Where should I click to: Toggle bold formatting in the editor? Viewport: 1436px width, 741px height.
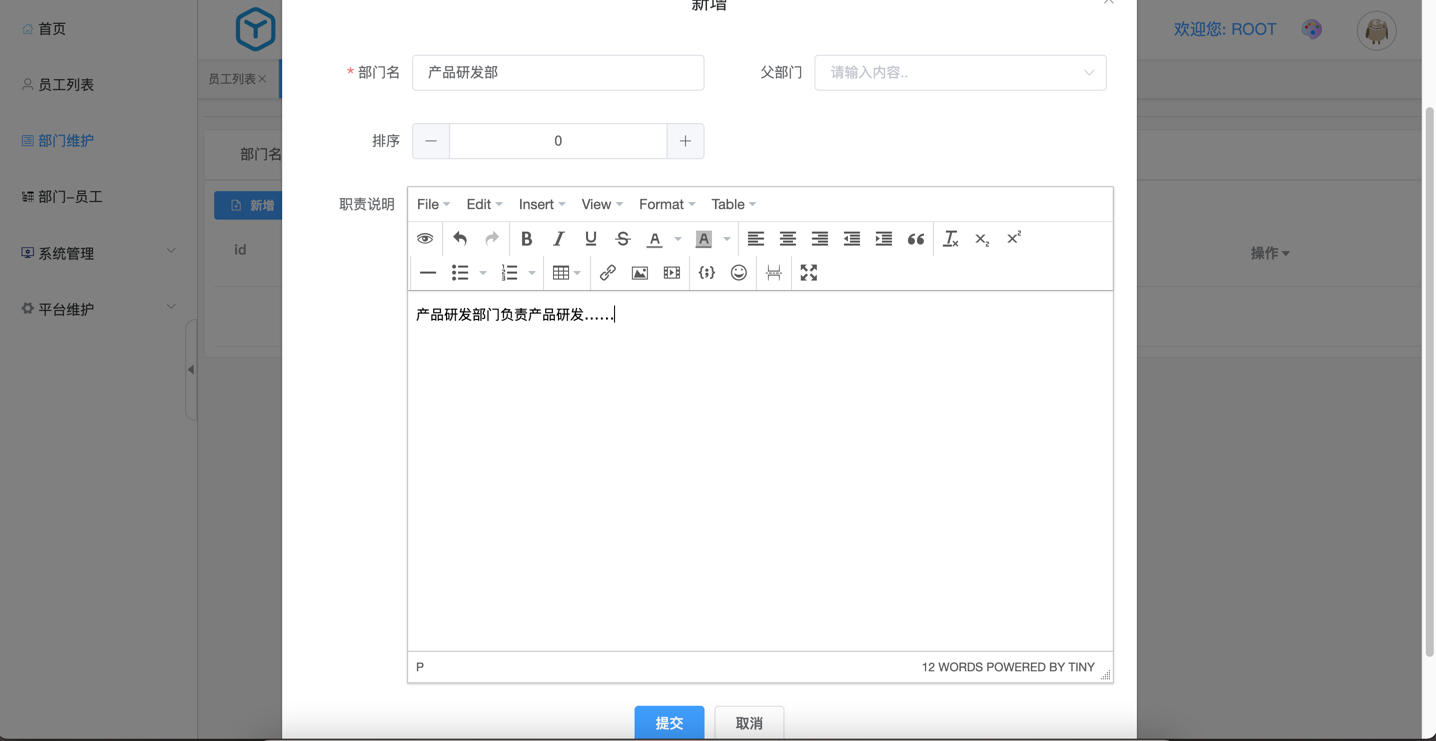(x=526, y=239)
